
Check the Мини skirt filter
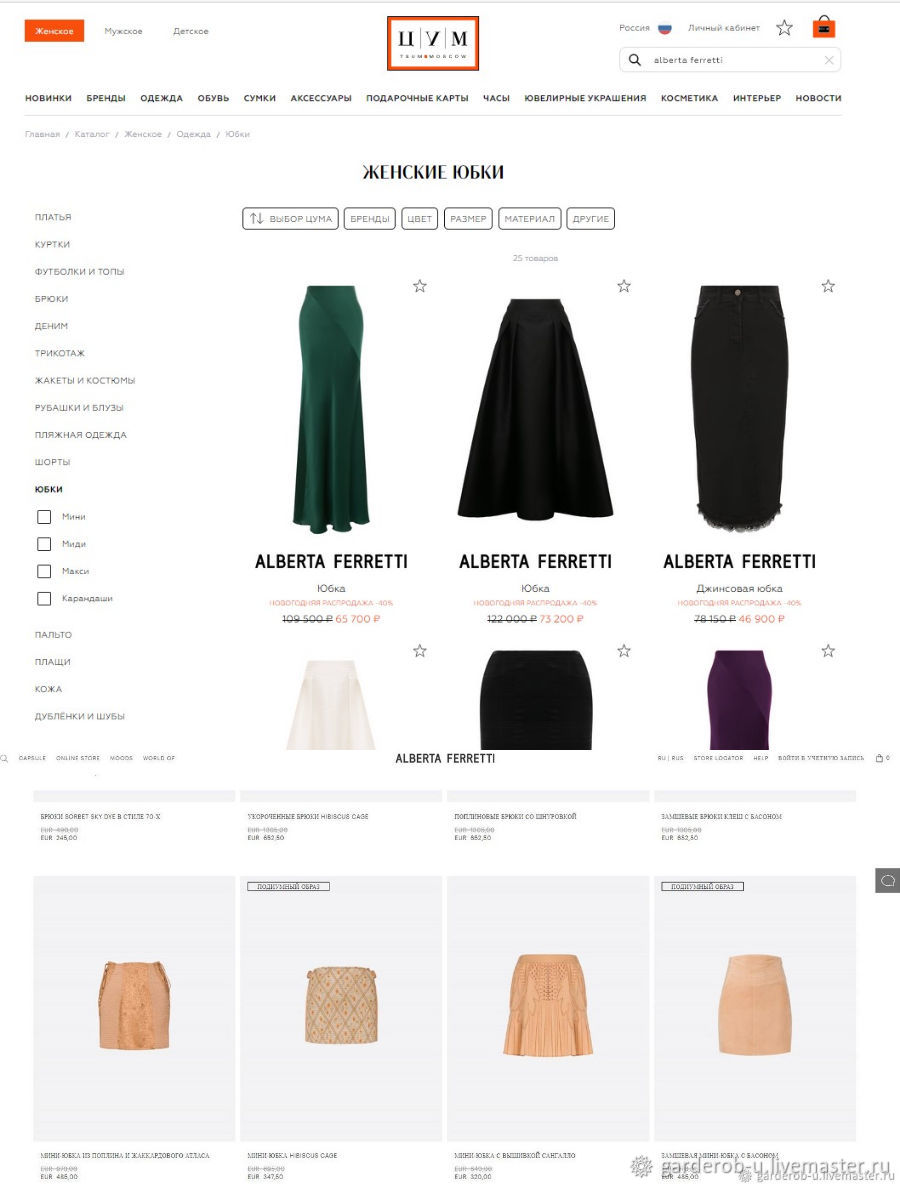point(44,516)
